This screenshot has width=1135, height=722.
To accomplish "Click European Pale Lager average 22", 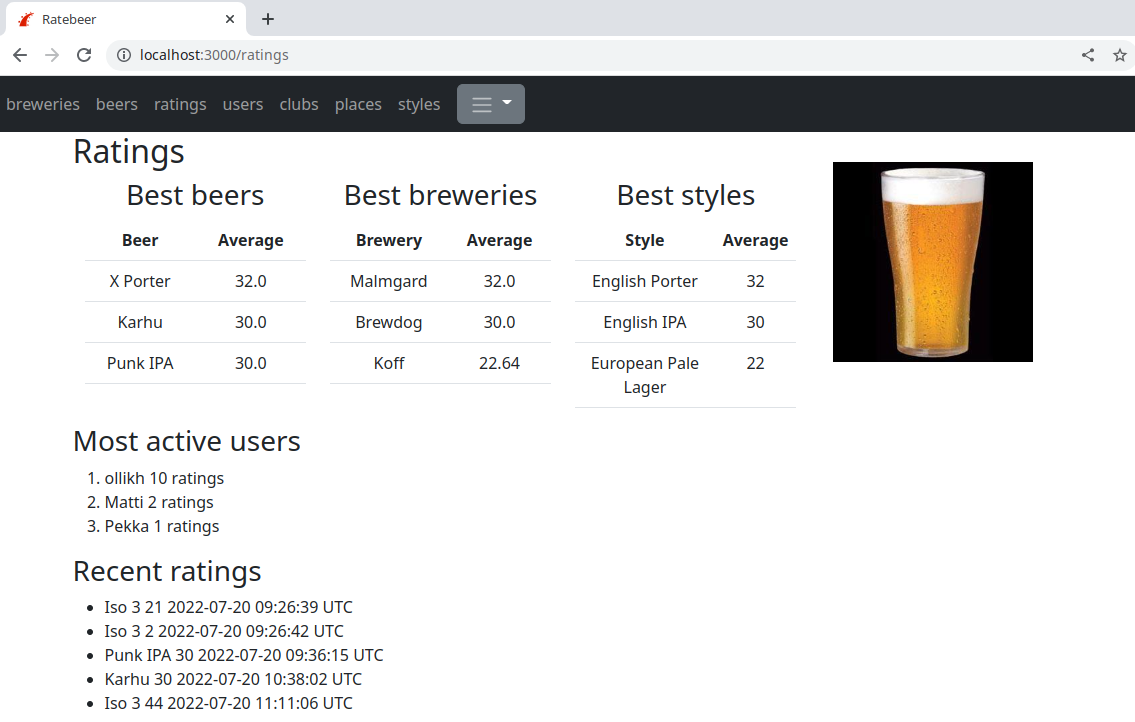I will (755, 364).
